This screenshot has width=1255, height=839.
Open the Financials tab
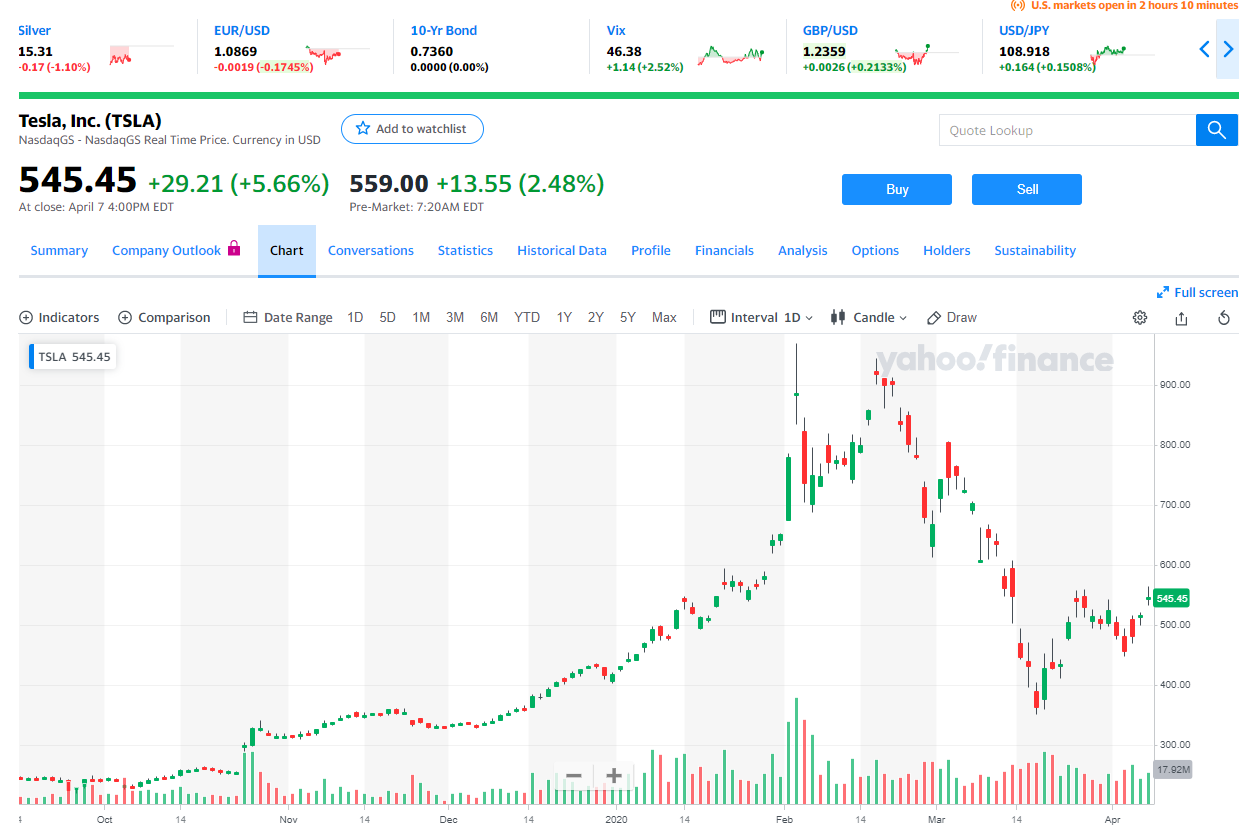[x=724, y=251]
